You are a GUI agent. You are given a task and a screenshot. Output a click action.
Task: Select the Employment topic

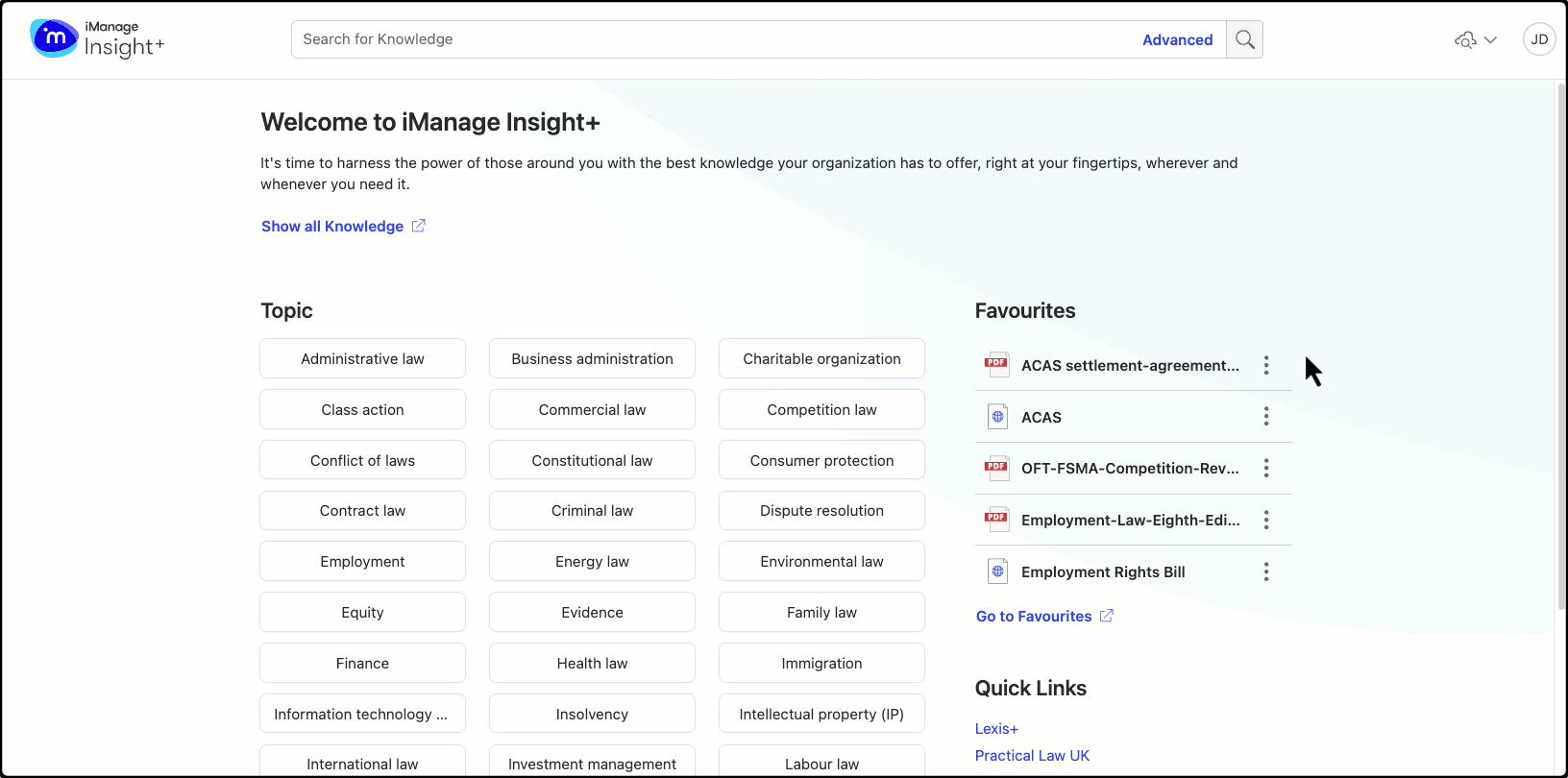pyautogui.click(x=362, y=561)
